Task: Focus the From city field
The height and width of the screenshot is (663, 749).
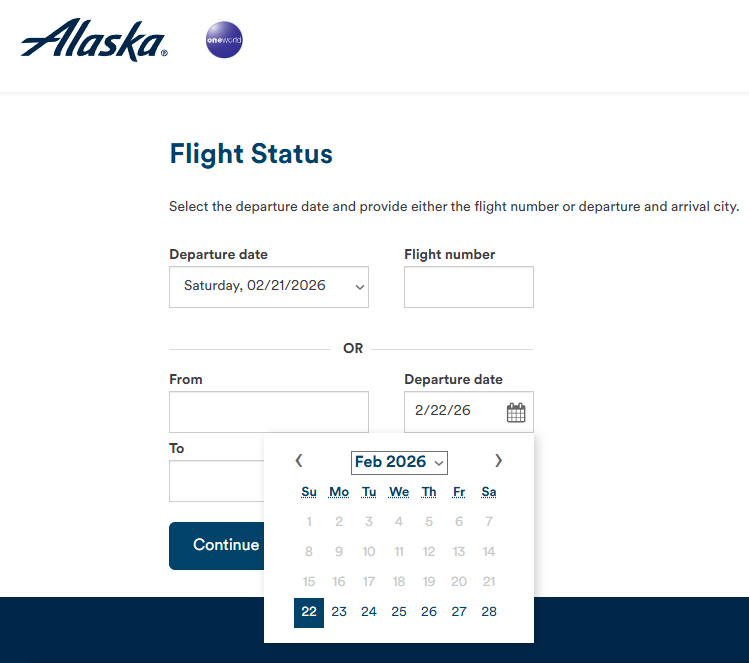Action: [x=269, y=412]
